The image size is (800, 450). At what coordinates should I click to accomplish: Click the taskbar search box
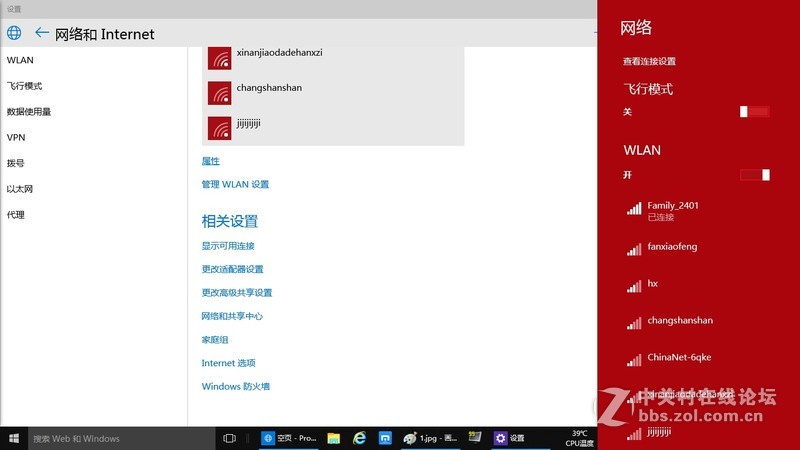click(x=121, y=438)
